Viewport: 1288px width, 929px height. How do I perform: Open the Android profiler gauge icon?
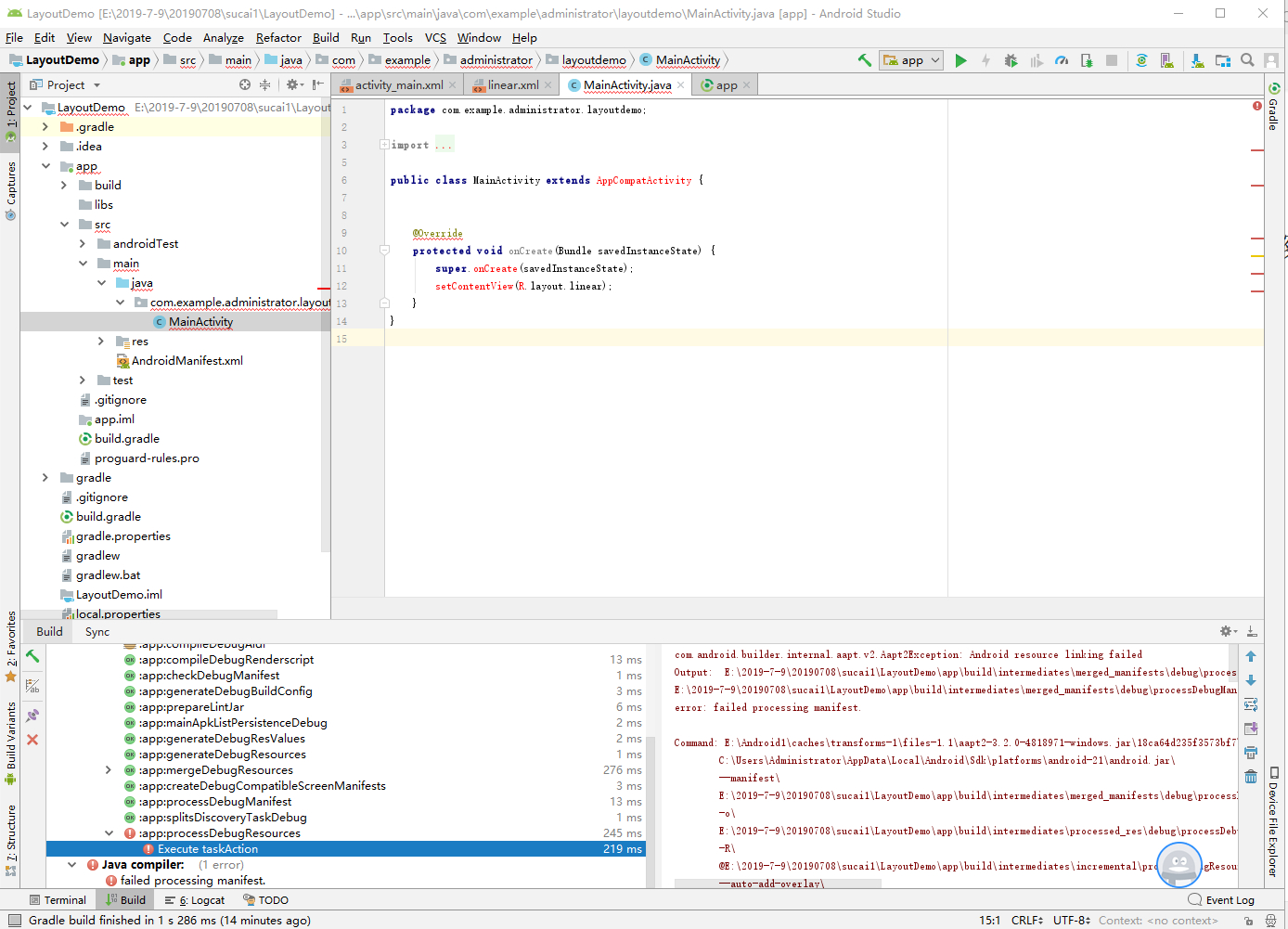pos(1062,60)
